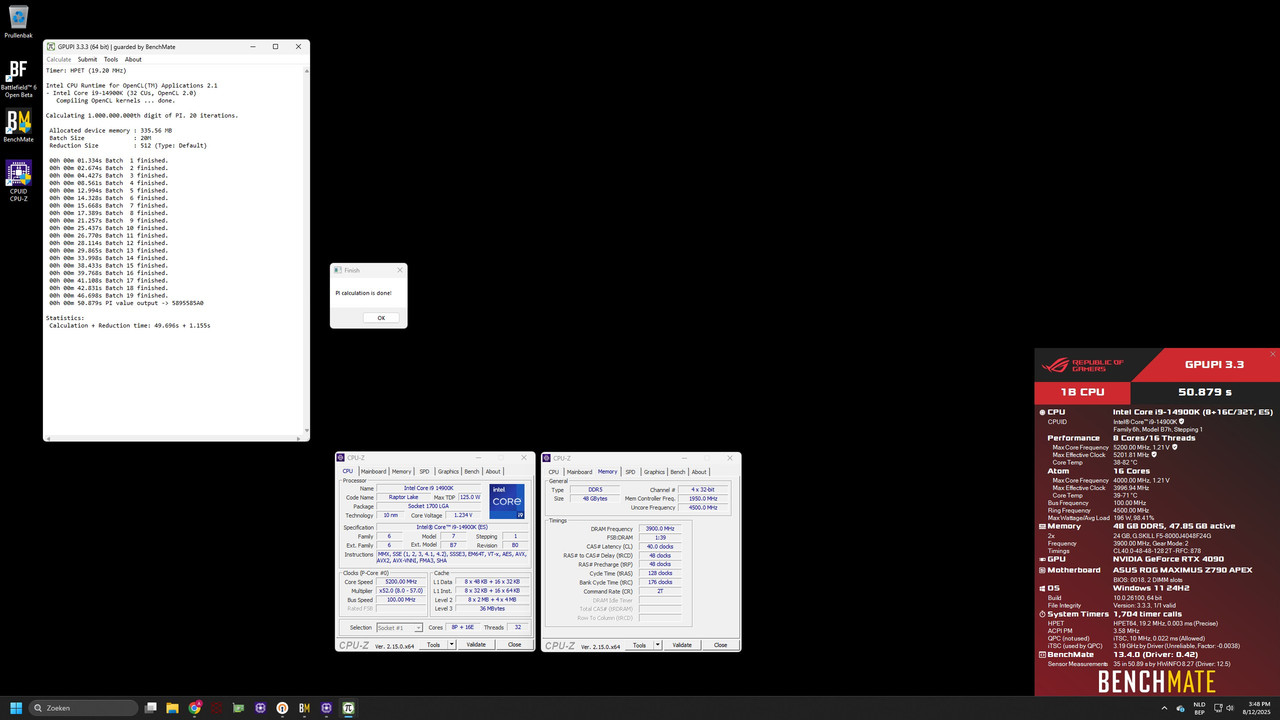This screenshot has height=720, width=1280.
Task: Click the Close button in CPU-Z's CPU window
Action: (515, 644)
